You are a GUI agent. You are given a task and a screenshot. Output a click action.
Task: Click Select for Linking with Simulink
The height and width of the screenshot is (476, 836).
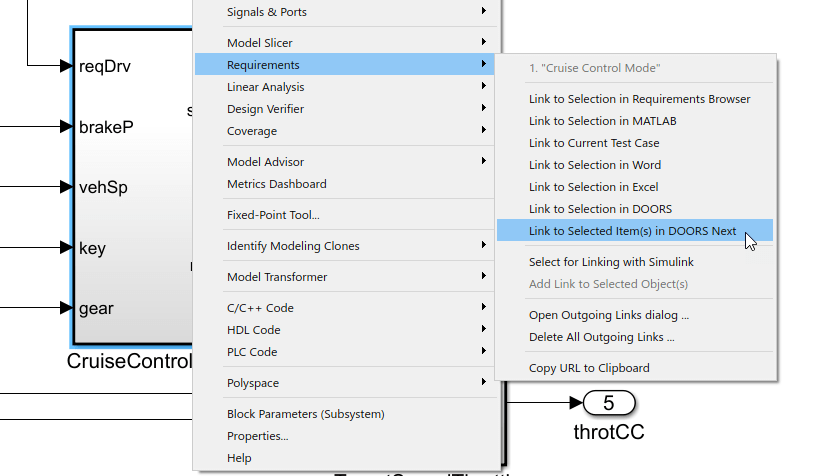(x=611, y=262)
